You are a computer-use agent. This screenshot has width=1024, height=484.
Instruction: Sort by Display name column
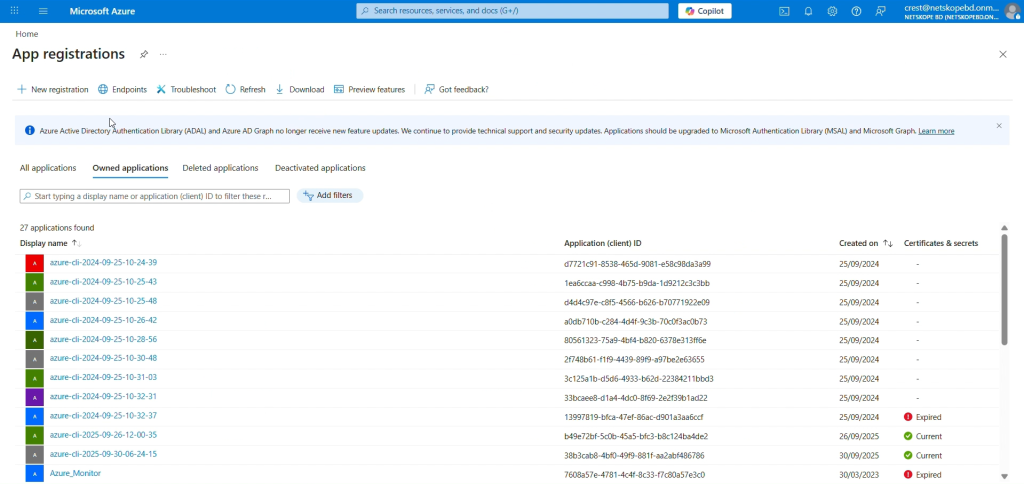point(50,243)
